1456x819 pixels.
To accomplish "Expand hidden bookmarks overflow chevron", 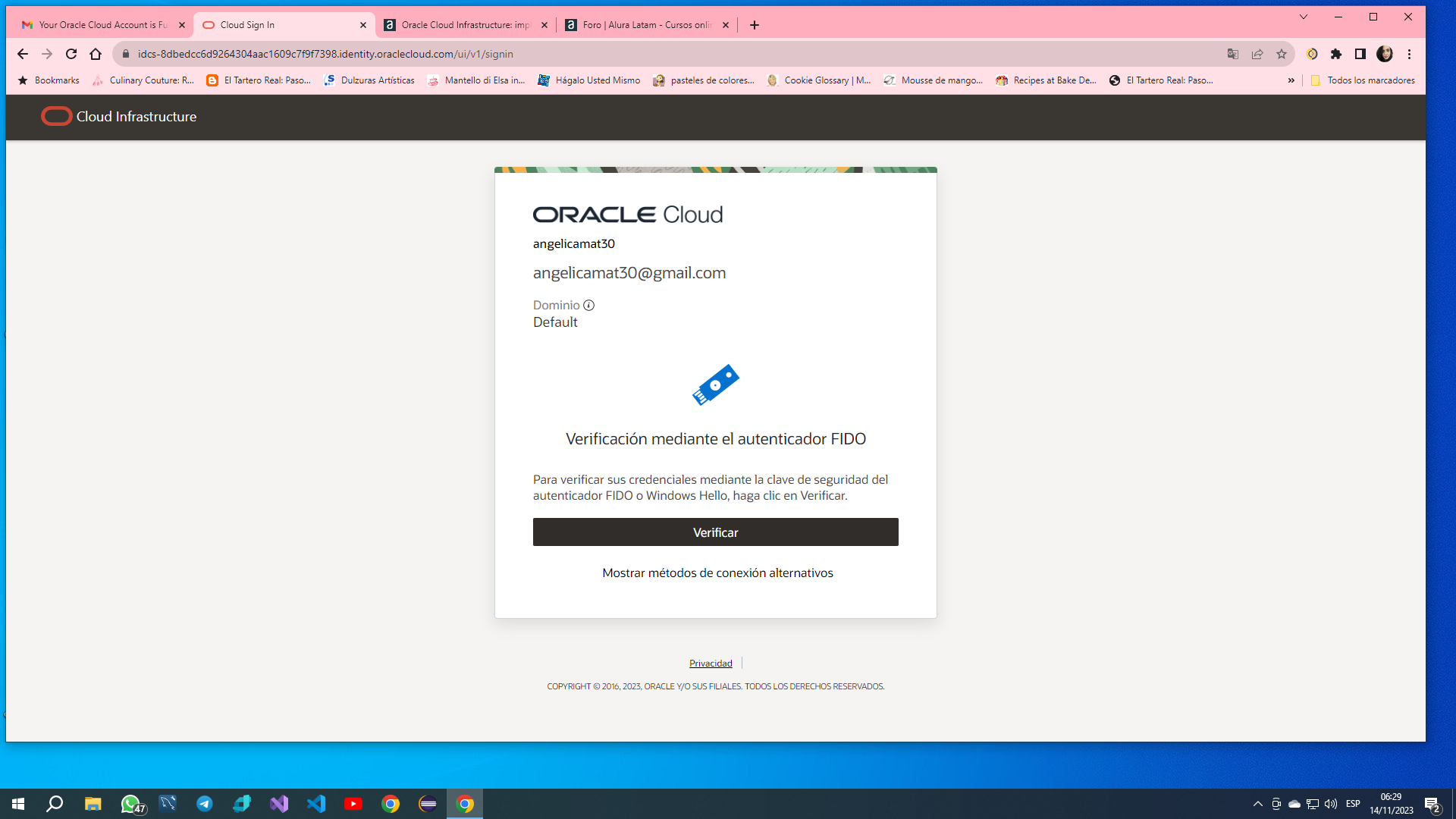I will point(1291,80).
